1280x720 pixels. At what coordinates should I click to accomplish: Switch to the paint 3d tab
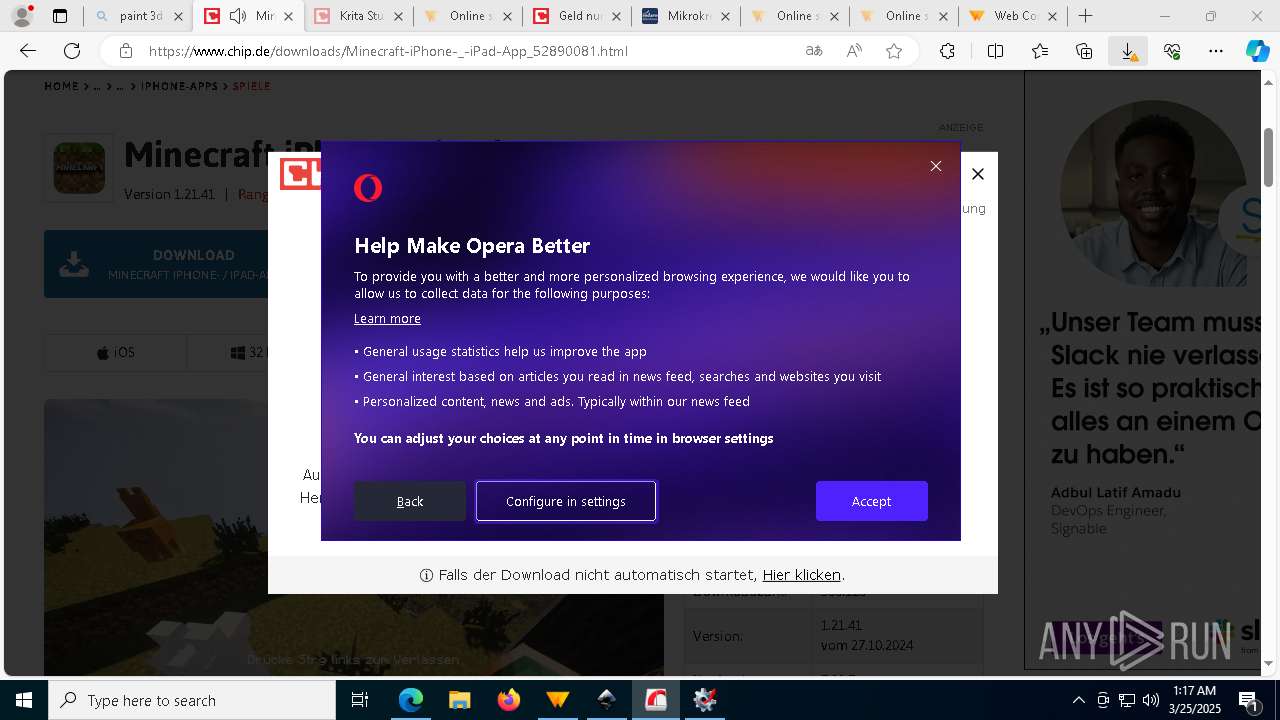tap(141, 16)
